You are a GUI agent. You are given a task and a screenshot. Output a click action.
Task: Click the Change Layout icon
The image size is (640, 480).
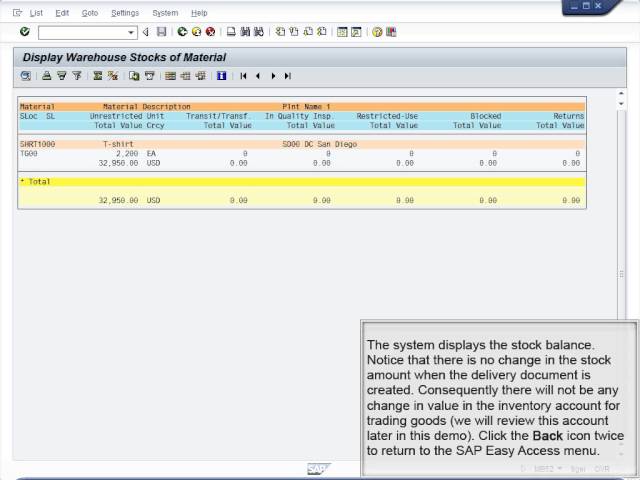click(x=170, y=76)
